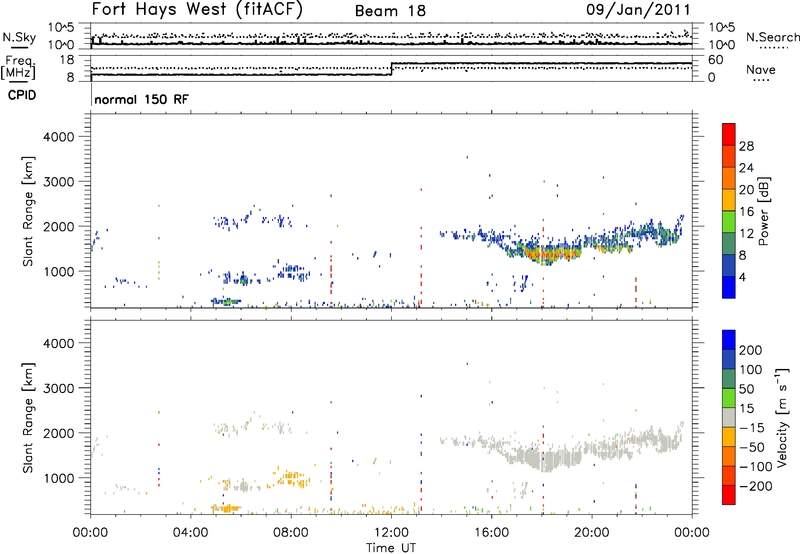Click the gray -15 to 15 Velocity segment
The image size is (800, 554).
pos(729,417)
